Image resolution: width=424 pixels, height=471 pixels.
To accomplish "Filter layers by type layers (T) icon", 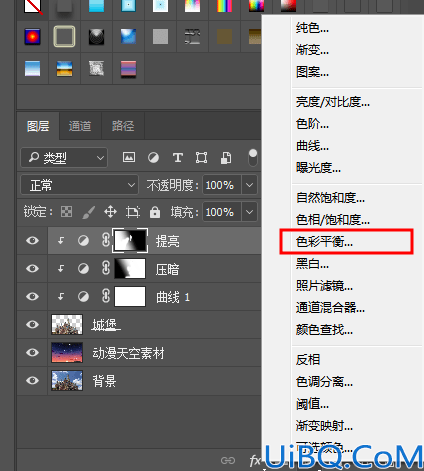I will 178,157.
